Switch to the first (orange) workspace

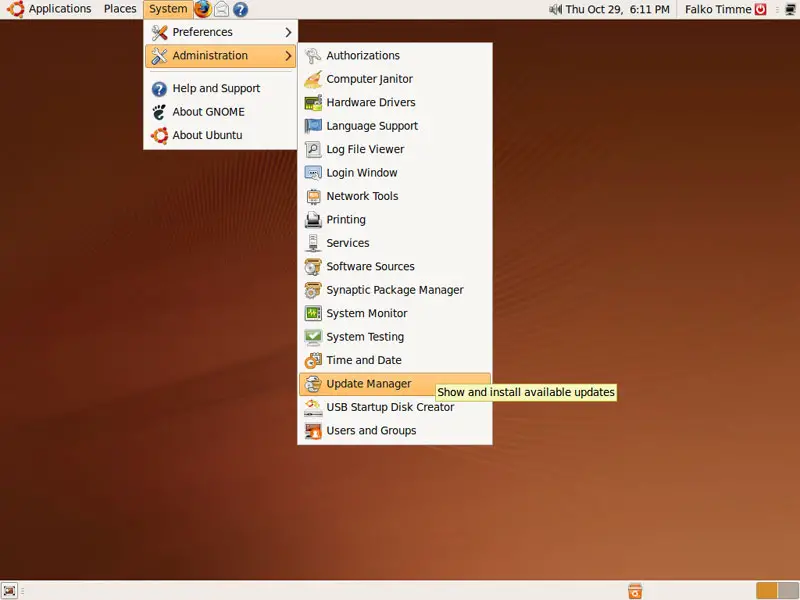(x=766, y=591)
